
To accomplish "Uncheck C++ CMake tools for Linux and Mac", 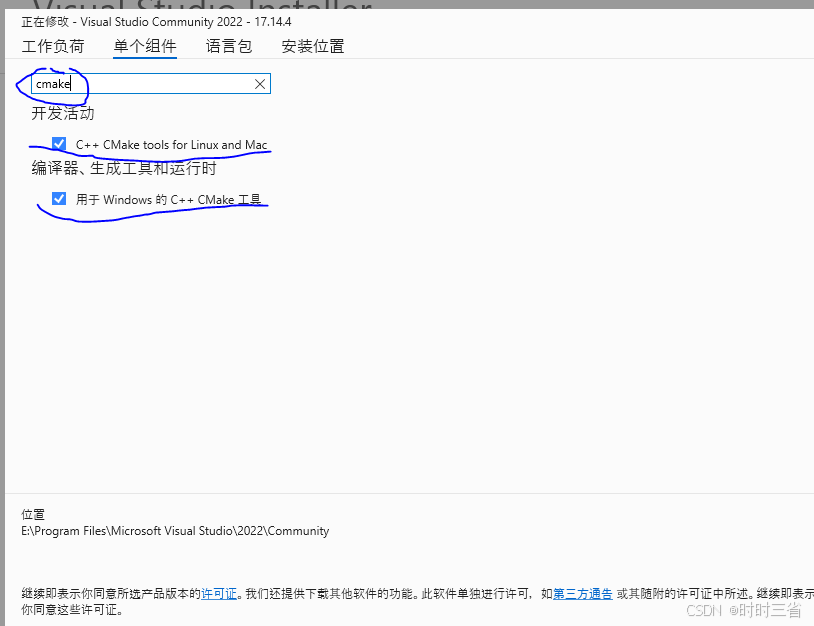I will 59,144.
